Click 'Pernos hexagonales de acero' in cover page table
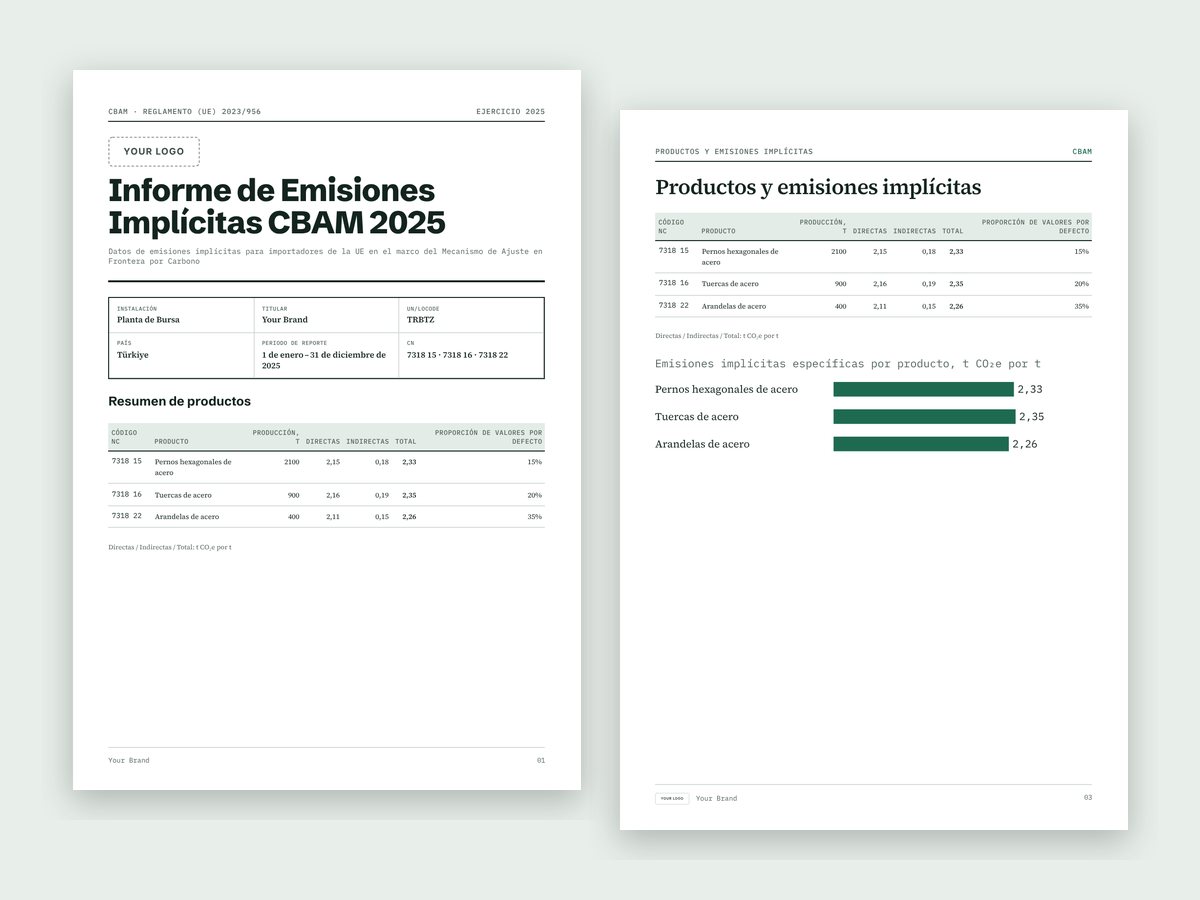The width and height of the screenshot is (1200, 900). click(x=193, y=467)
